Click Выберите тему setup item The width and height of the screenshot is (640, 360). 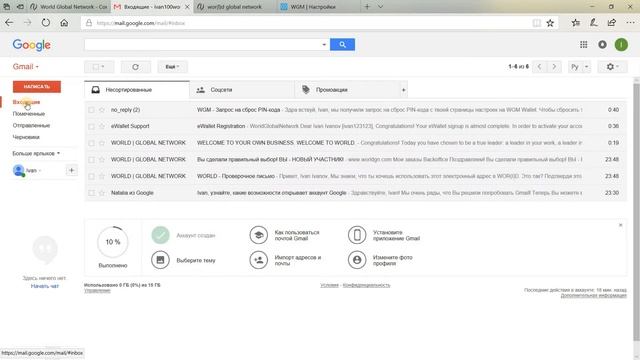coord(183,260)
